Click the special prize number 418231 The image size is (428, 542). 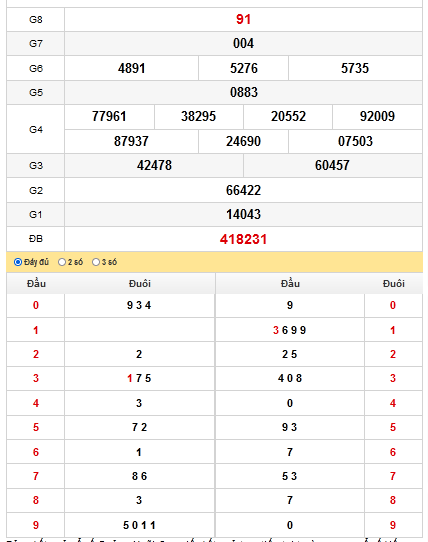[x=243, y=239]
